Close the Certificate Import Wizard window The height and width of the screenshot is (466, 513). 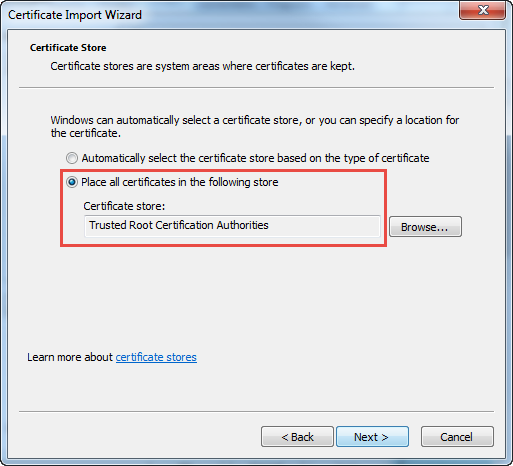(x=483, y=10)
